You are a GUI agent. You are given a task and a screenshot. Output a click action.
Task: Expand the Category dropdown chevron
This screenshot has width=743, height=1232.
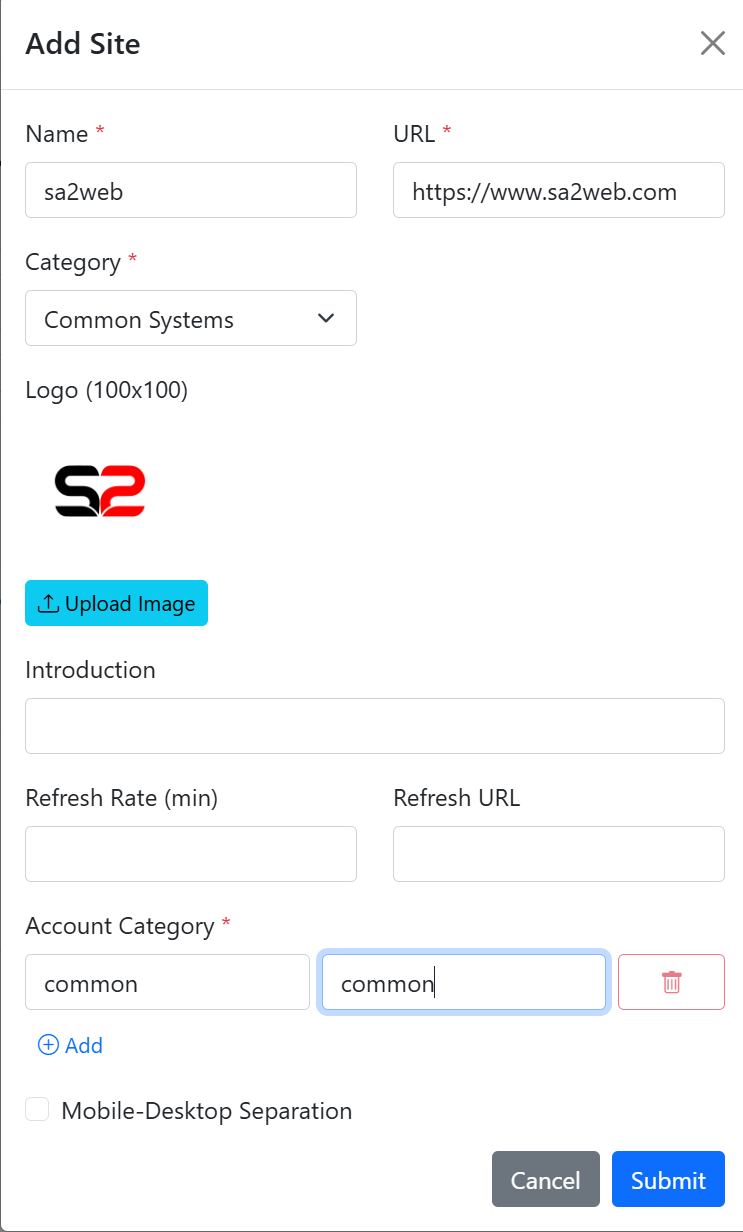click(x=325, y=318)
